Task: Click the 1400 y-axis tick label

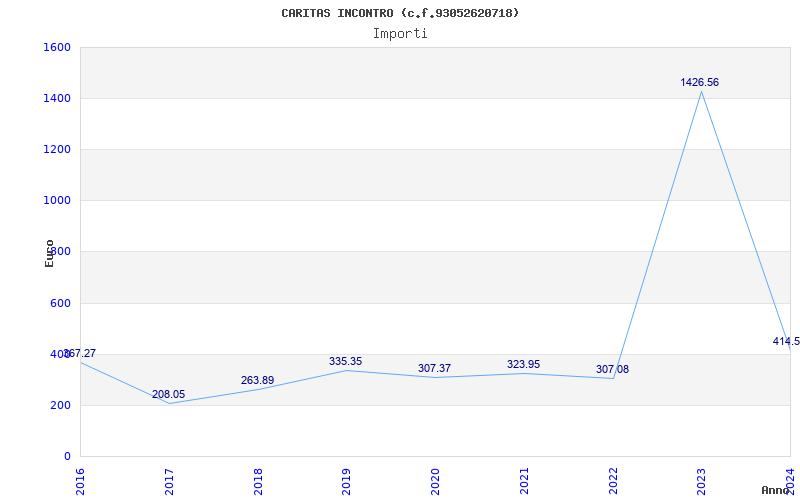Action: (57, 98)
